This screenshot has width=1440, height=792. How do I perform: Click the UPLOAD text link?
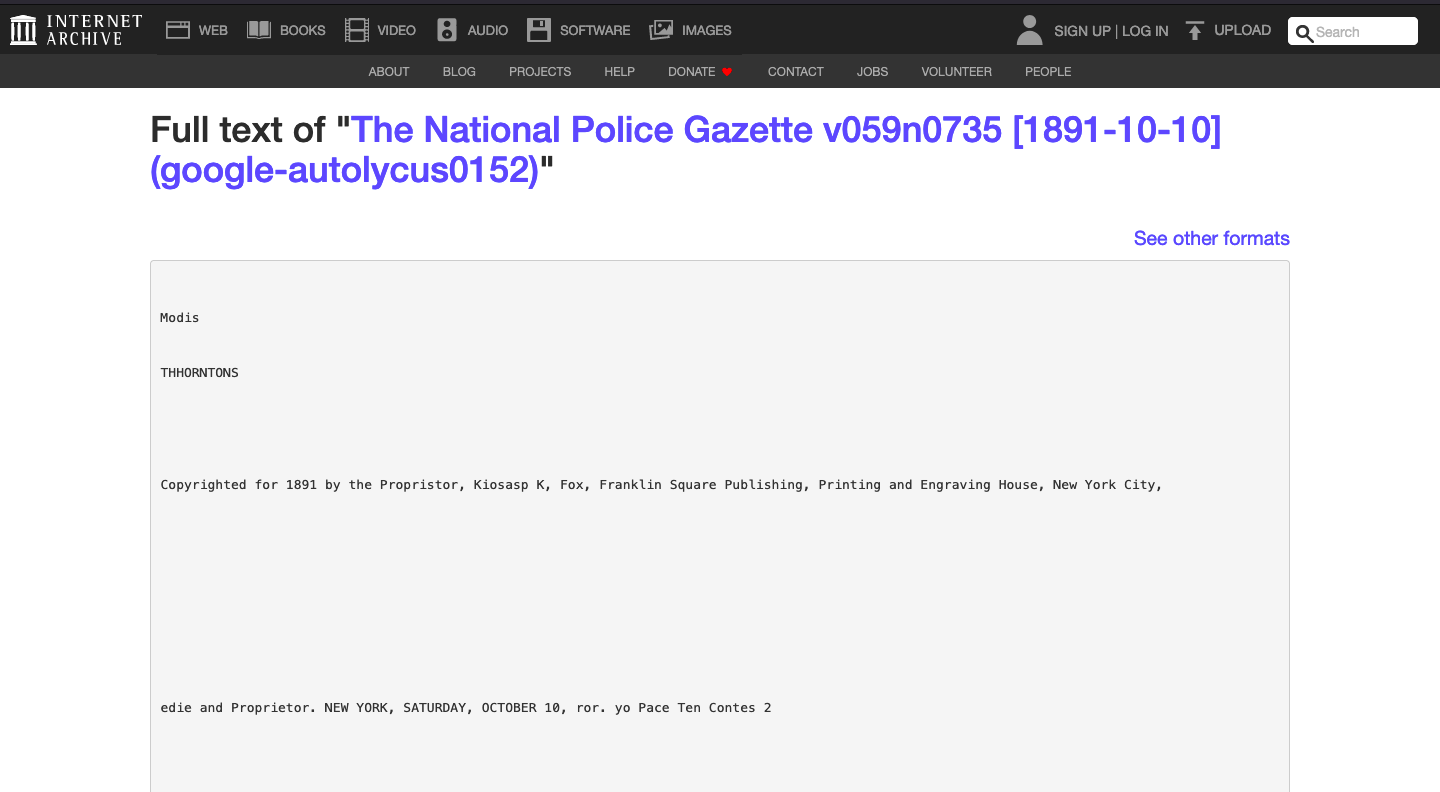pyautogui.click(x=1242, y=30)
